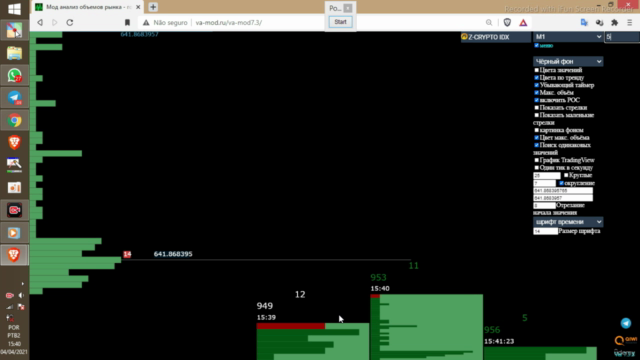Viewport: 640px width, 360px height.
Task: Enable the Цвета значений checkbox
Action: point(537,70)
